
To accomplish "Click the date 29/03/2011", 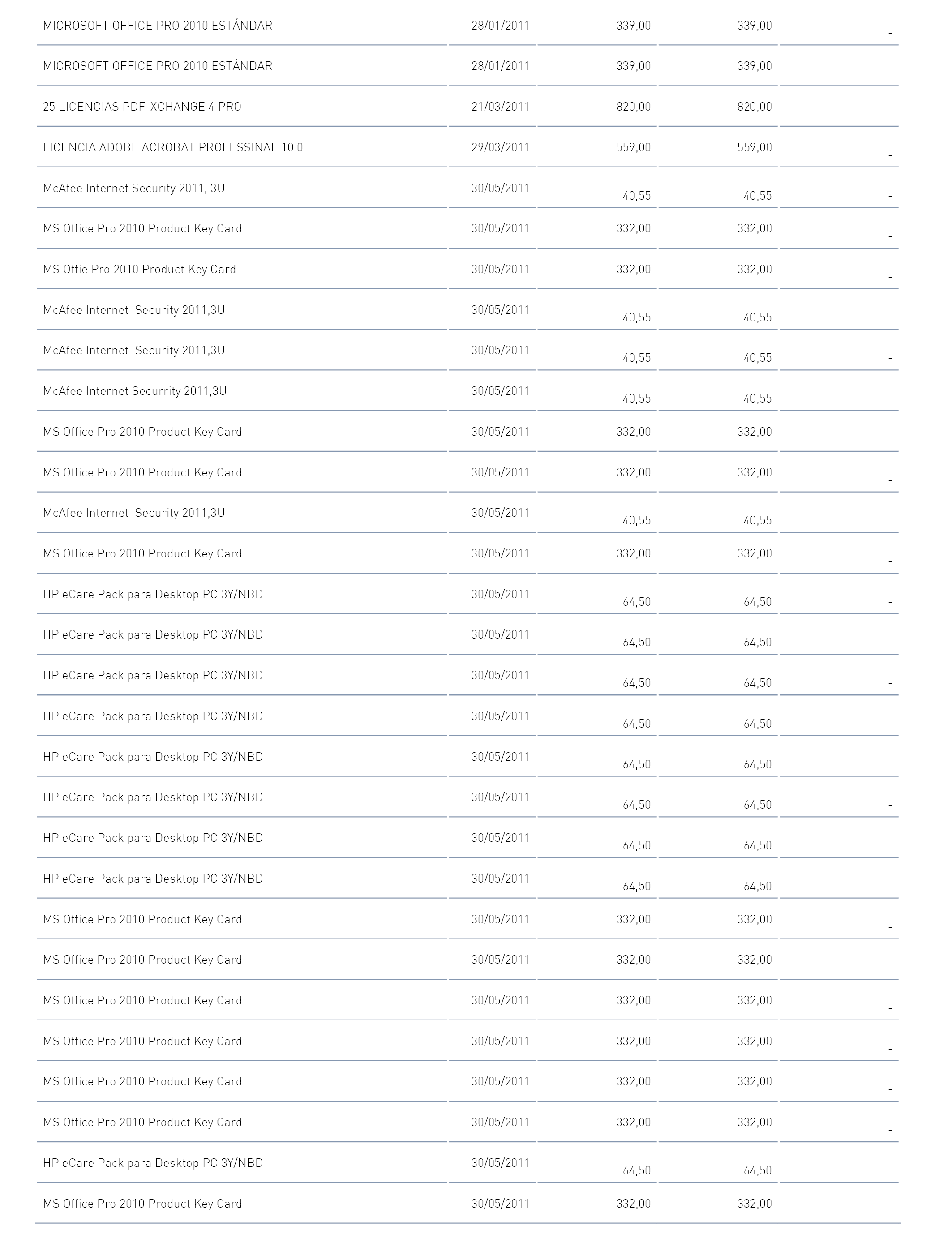I will [500, 147].
